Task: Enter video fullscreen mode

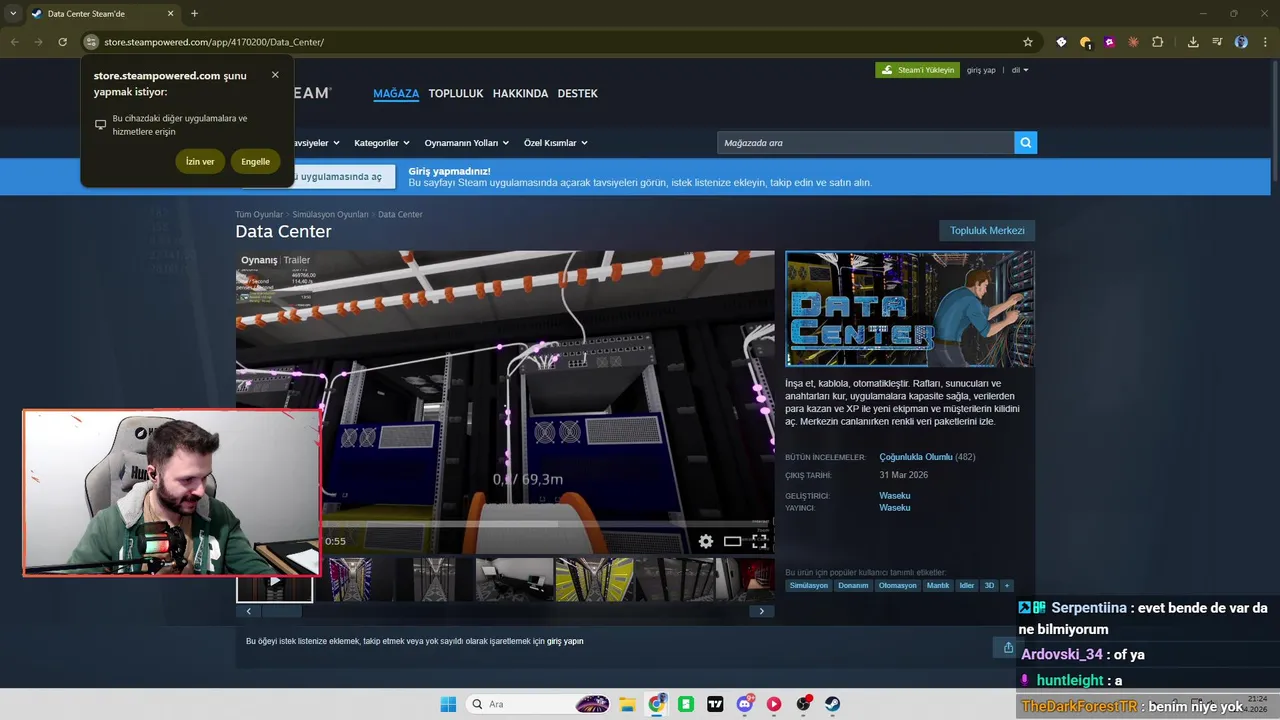Action: coord(760,541)
